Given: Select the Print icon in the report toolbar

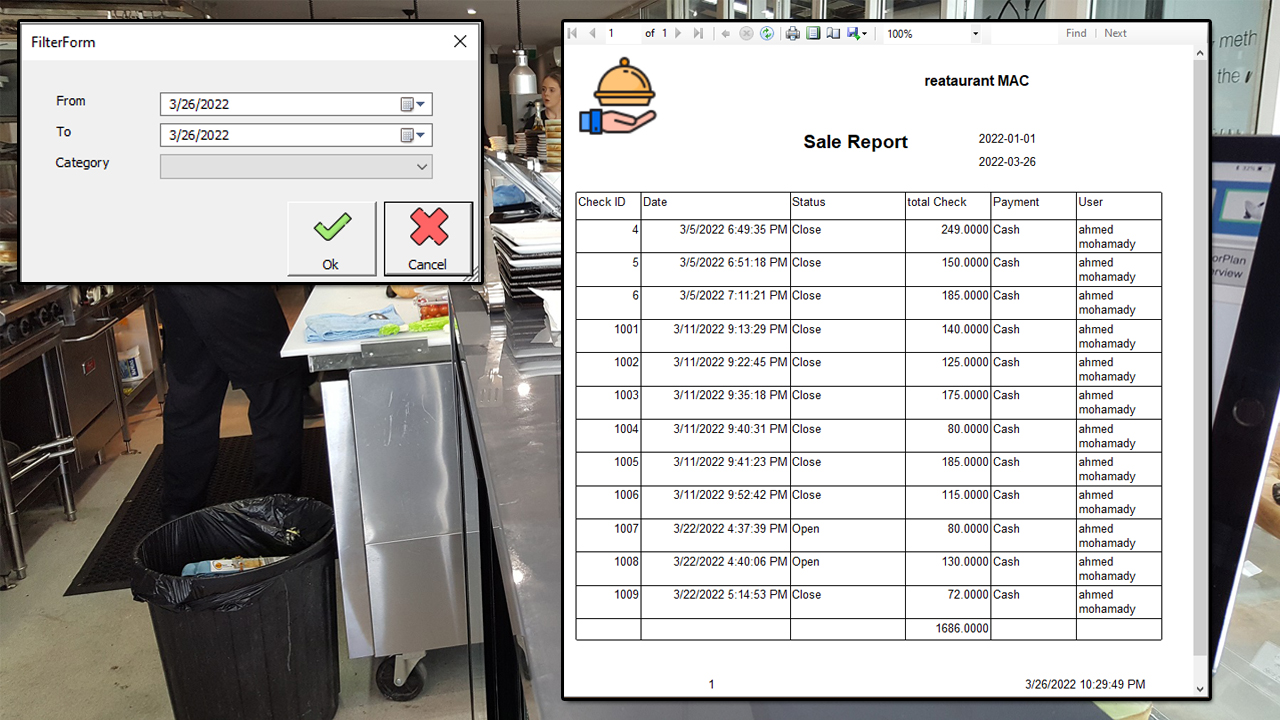Looking at the screenshot, I should tap(792, 33).
